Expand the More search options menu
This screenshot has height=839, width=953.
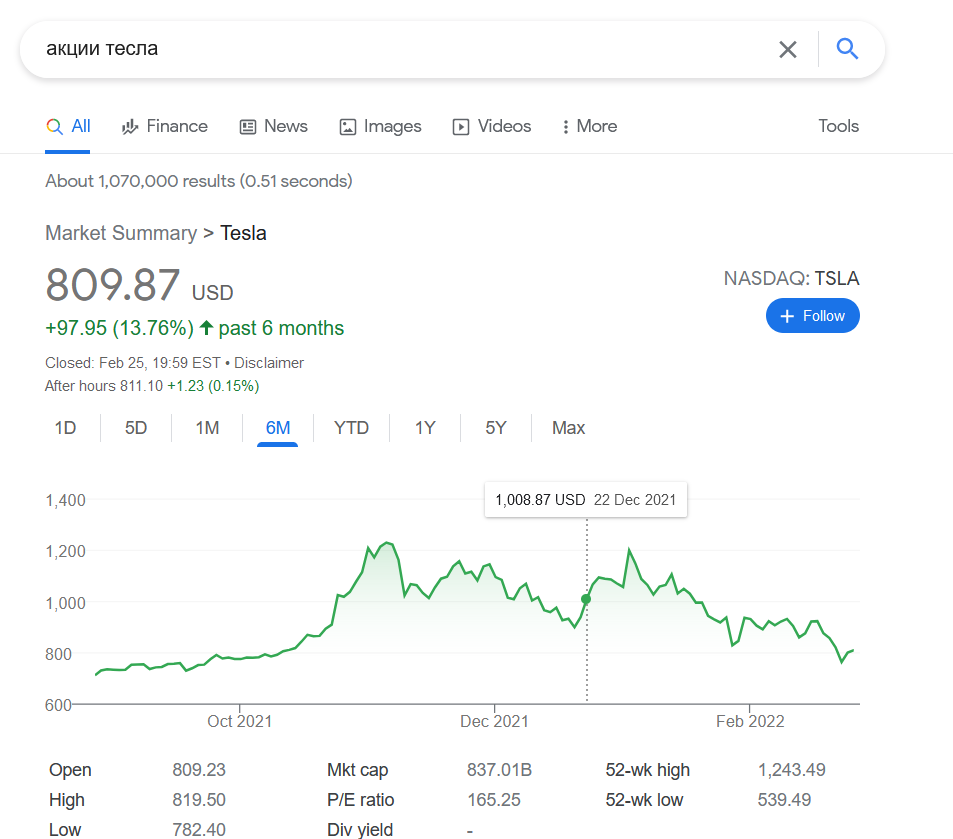click(589, 126)
